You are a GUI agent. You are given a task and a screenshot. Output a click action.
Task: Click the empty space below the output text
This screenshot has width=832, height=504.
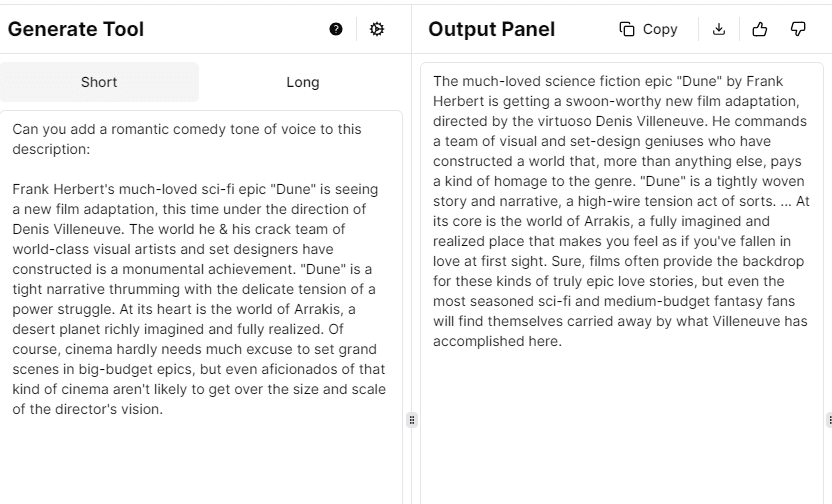[x=620, y=430]
